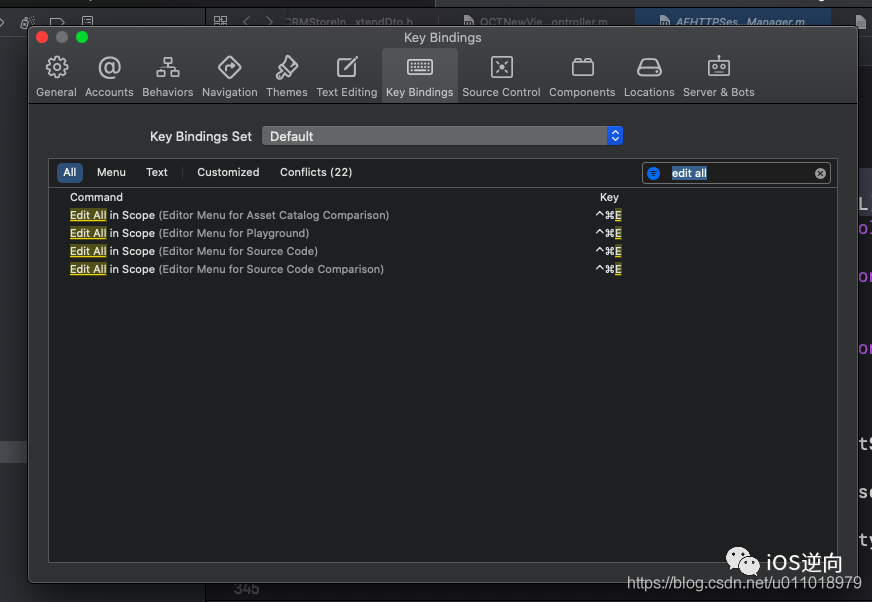Open the Source Control preferences pane

point(501,77)
